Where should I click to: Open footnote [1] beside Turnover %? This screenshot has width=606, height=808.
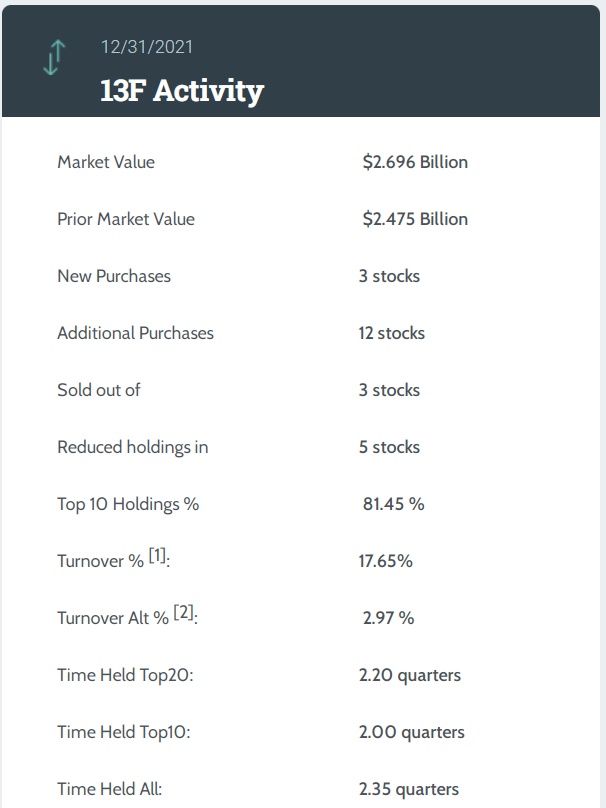click(158, 556)
